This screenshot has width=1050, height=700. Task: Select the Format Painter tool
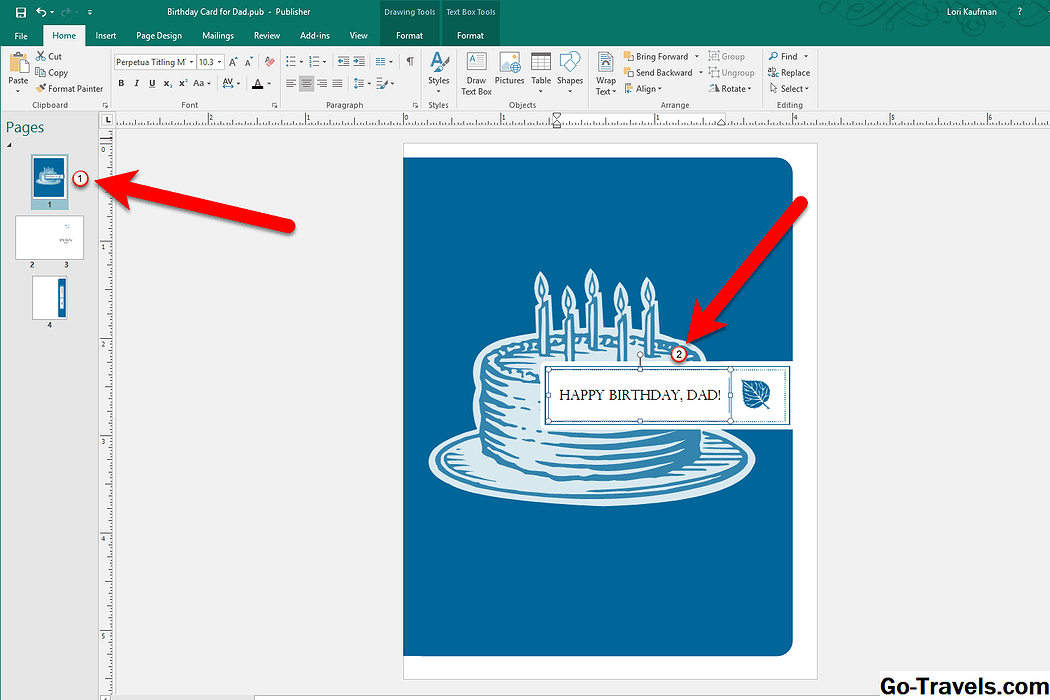[69, 89]
